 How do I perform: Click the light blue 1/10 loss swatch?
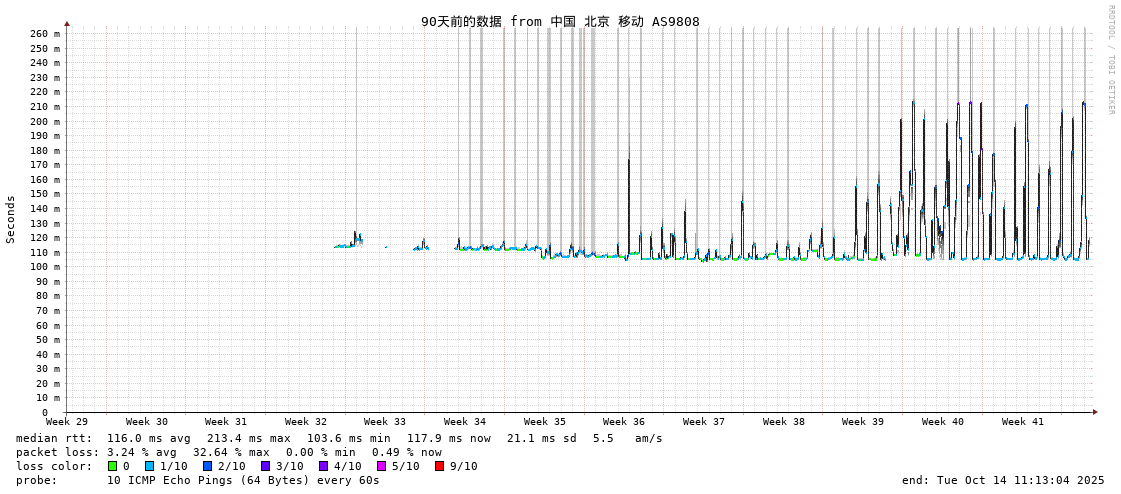149,466
